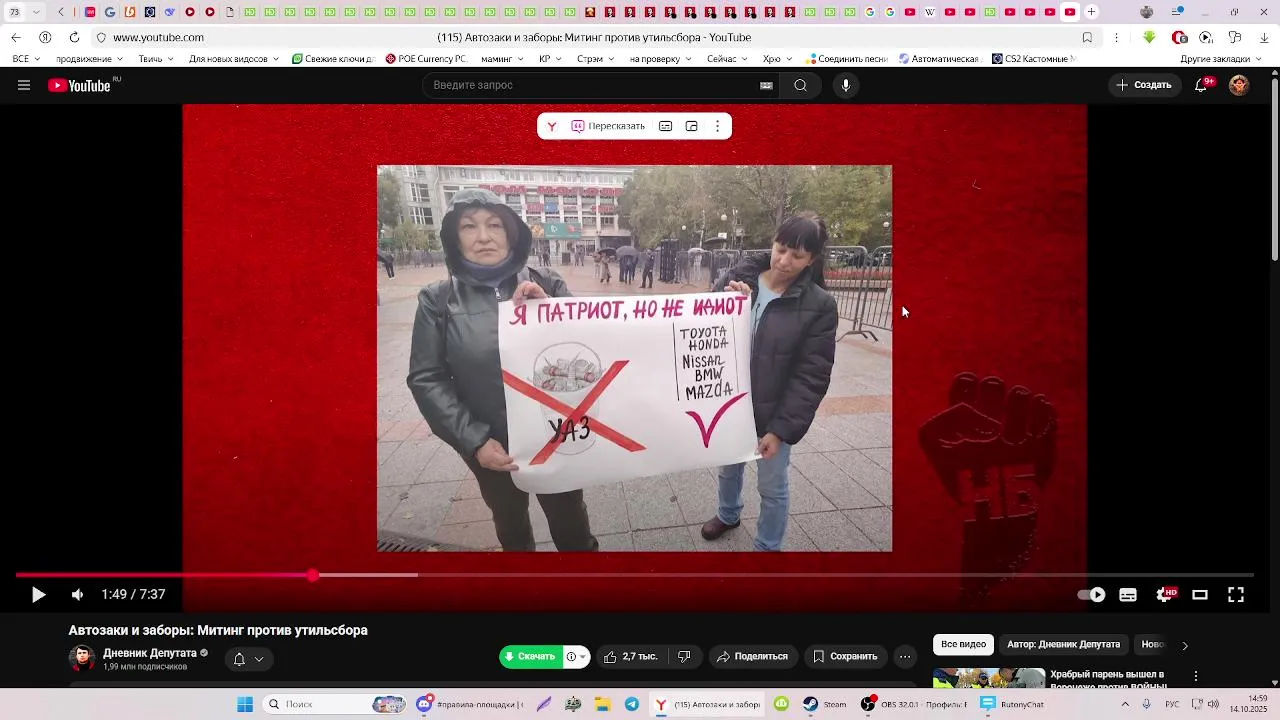Viewport: 1280px width, 720px height.
Task: Go back with the browser back arrow
Action: pyautogui.click(x=16, y=38)
